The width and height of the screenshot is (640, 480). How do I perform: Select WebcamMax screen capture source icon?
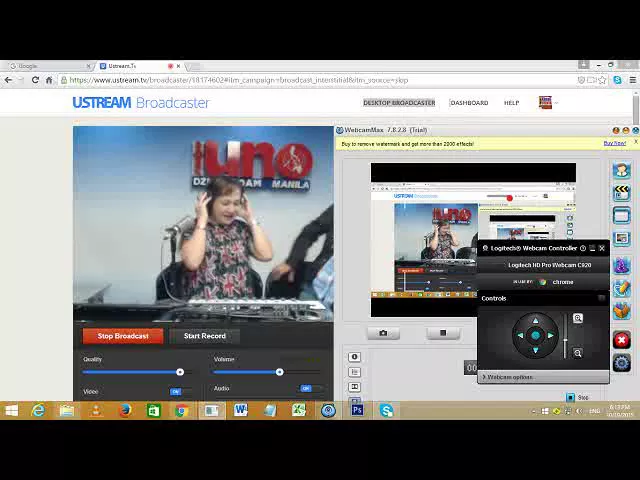(x=622, y=216)
